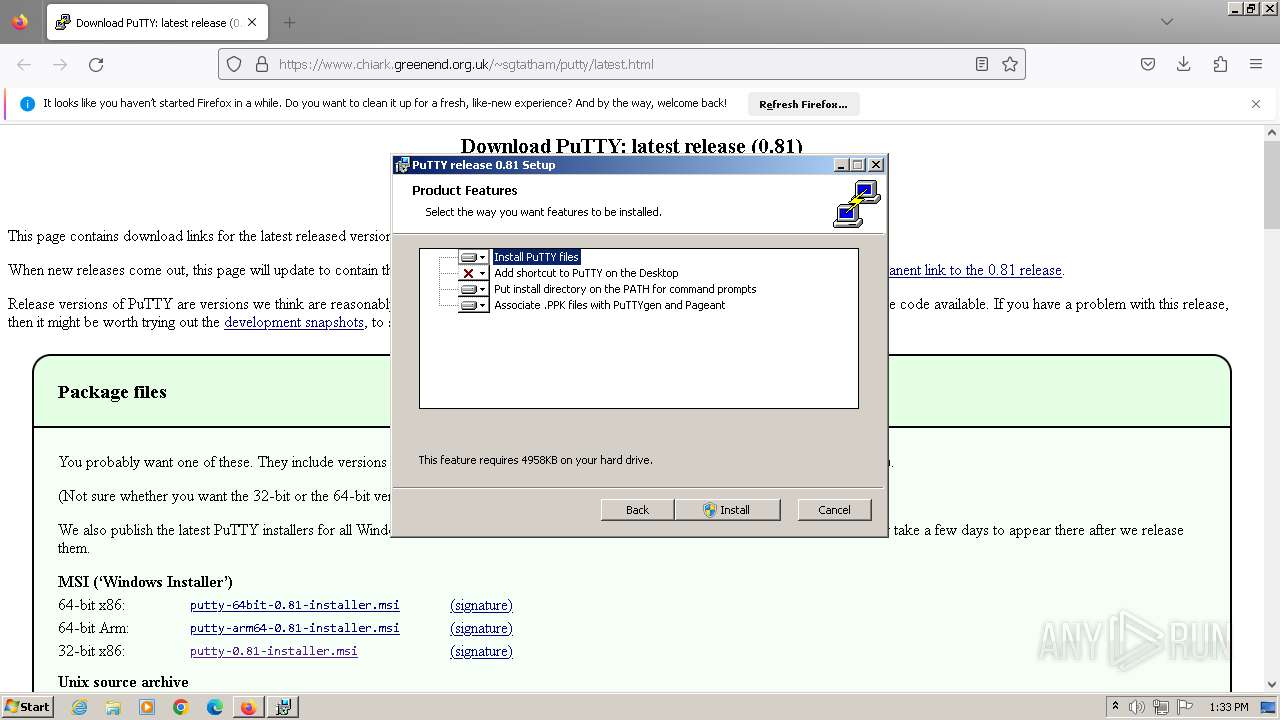The image size is (1280, 720).
Task: Open putty-arm64-0.81-installer.msi download link
Action: (x=295, y=628)
